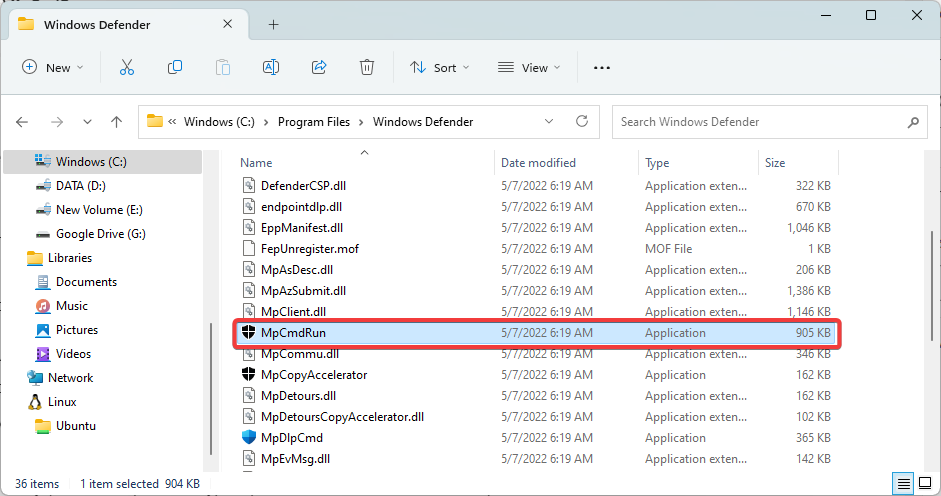This screenshot has height=496, width=941.
Task: Select MpEvMsg.dll file name
Action: (295, 459)
